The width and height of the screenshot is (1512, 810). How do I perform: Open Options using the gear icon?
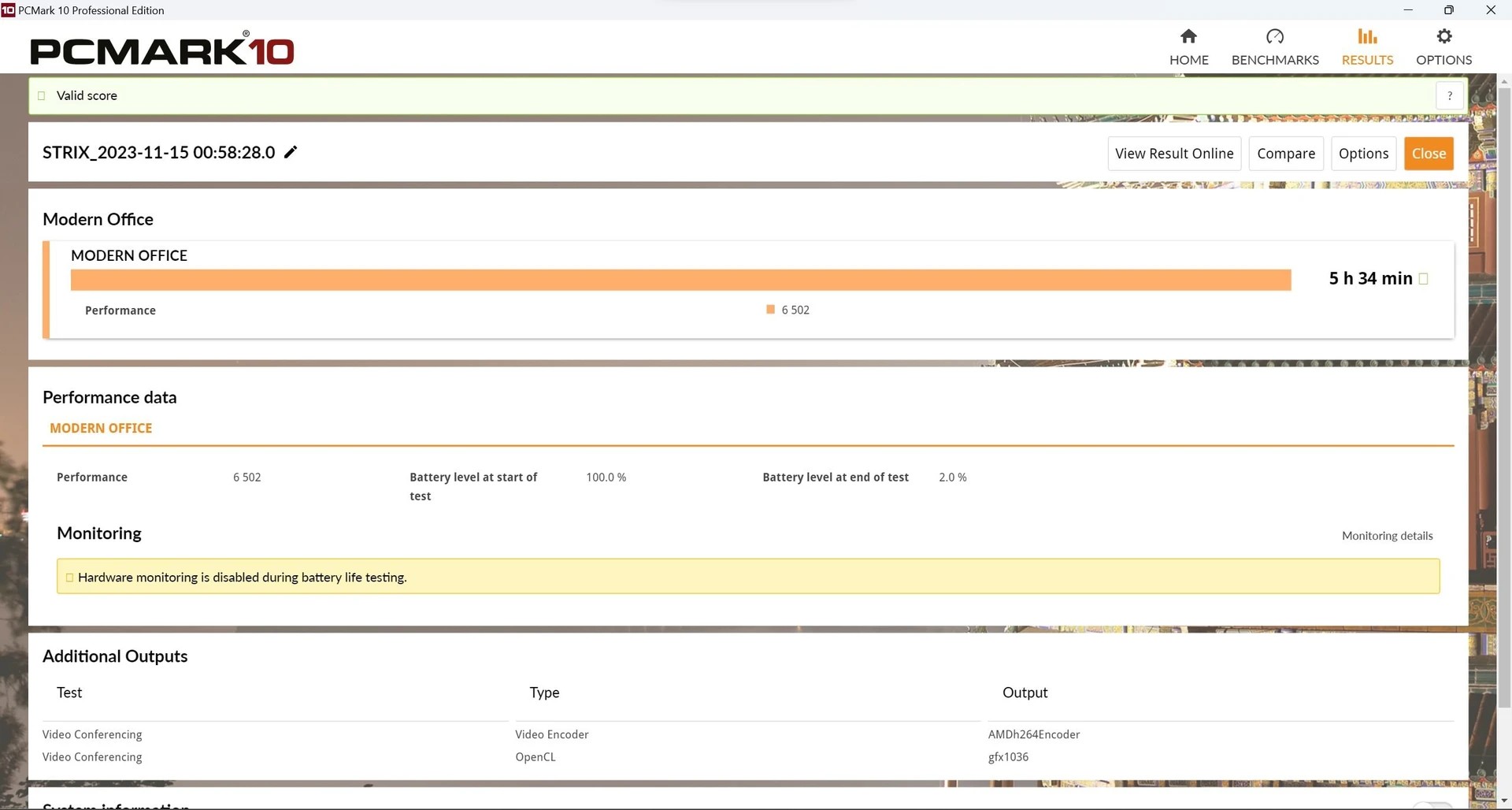1443,37
